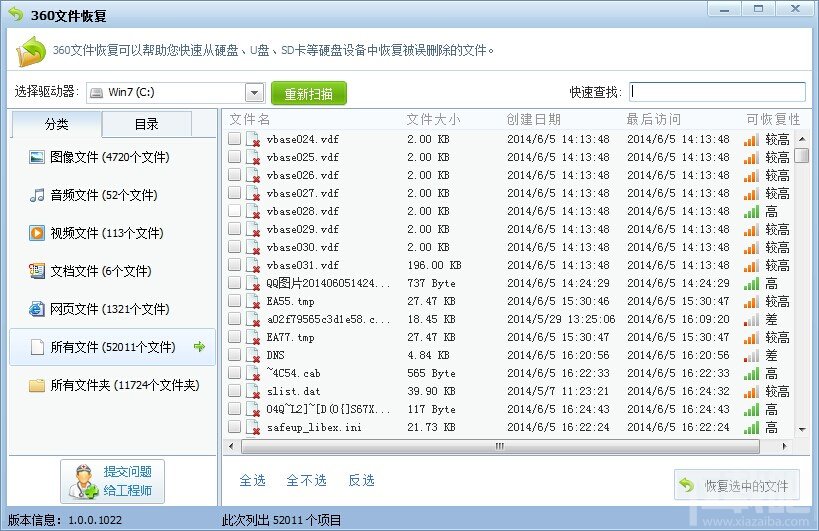
Task: Click recoverability bars icon for vbase028.vdf
Action: point(751,211)
